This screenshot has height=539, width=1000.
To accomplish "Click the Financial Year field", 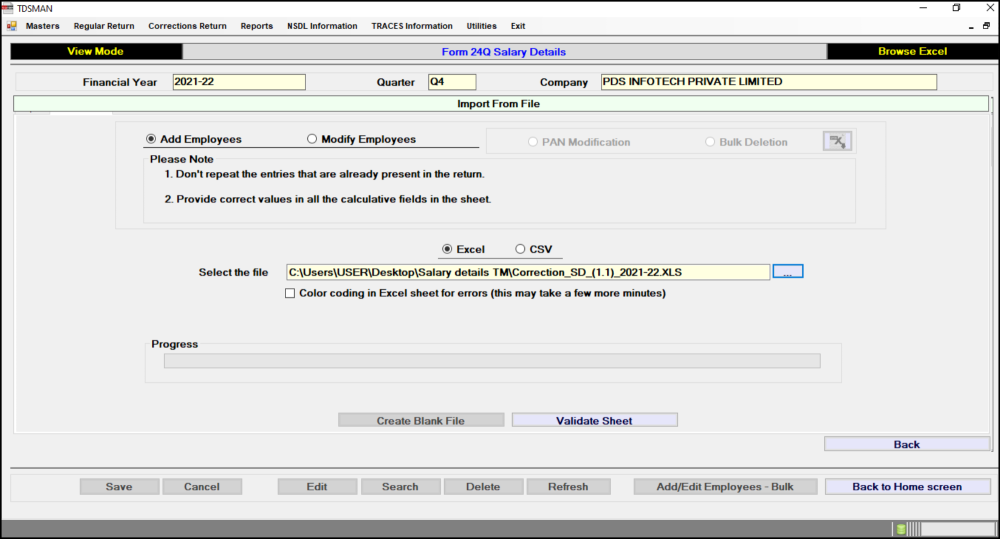I will [x=239, y=82].
